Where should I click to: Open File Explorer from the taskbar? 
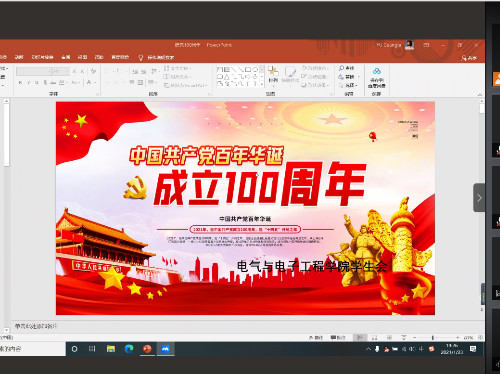pos(111,349)
